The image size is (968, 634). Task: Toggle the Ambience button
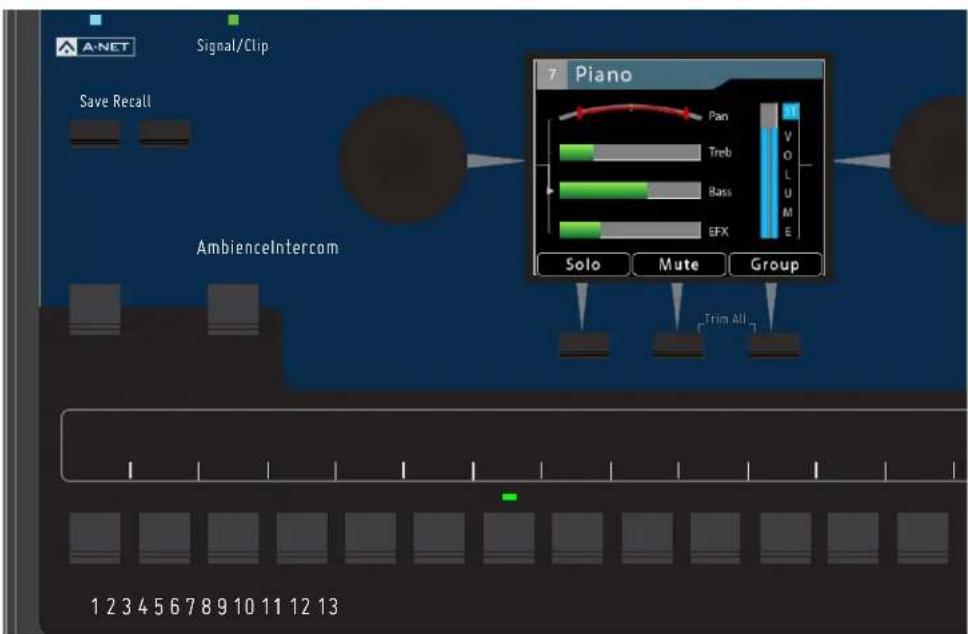click(94, 309)
